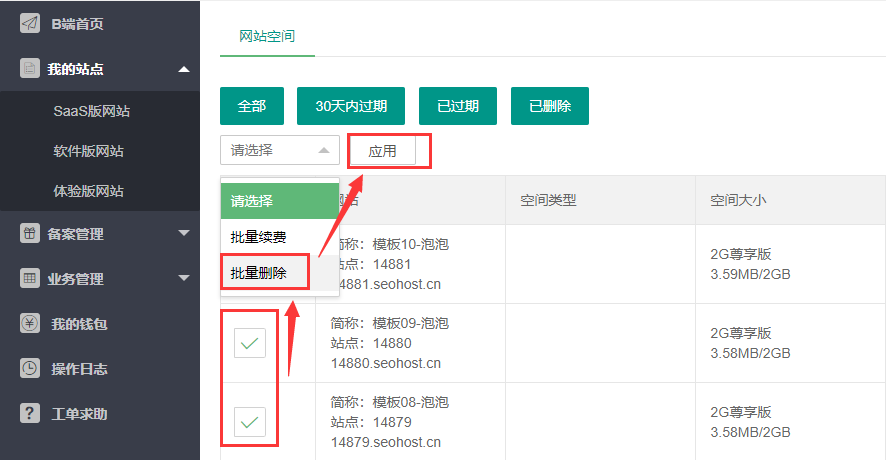This screenshot has height=460, width=886.
Task: Filter by 30天内过期 button
Action: coord(351,106)
